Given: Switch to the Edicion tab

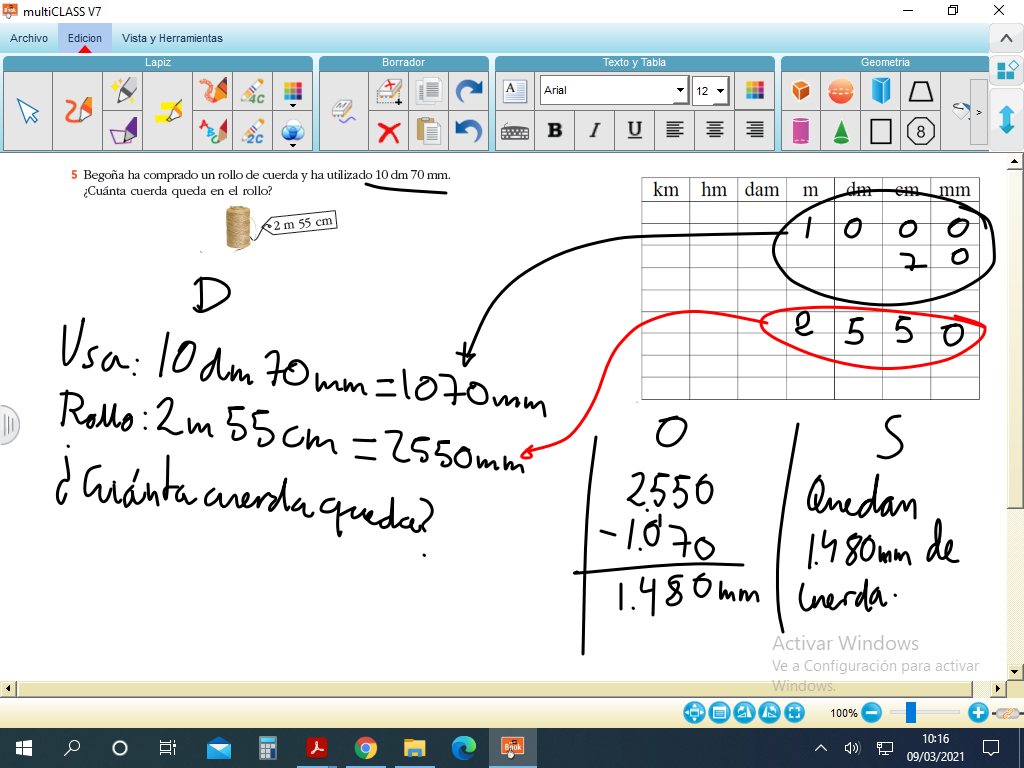Looking at the screenshot, I should pos(85,38).
